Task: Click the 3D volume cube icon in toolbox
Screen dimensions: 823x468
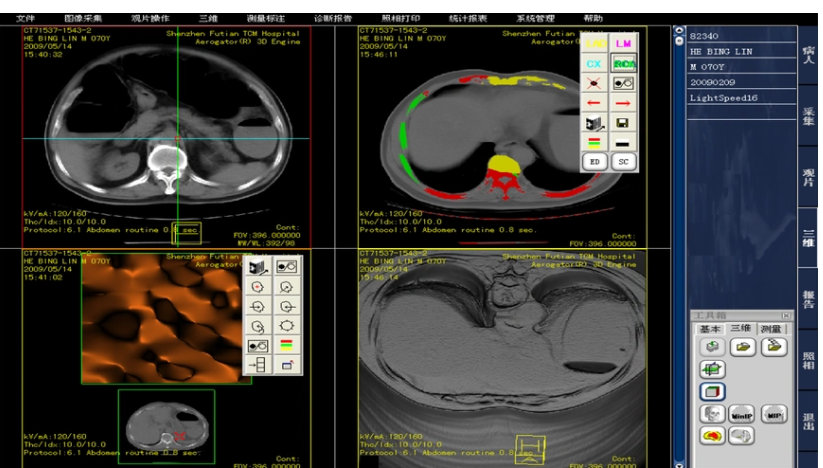Action: pos(712,391)
